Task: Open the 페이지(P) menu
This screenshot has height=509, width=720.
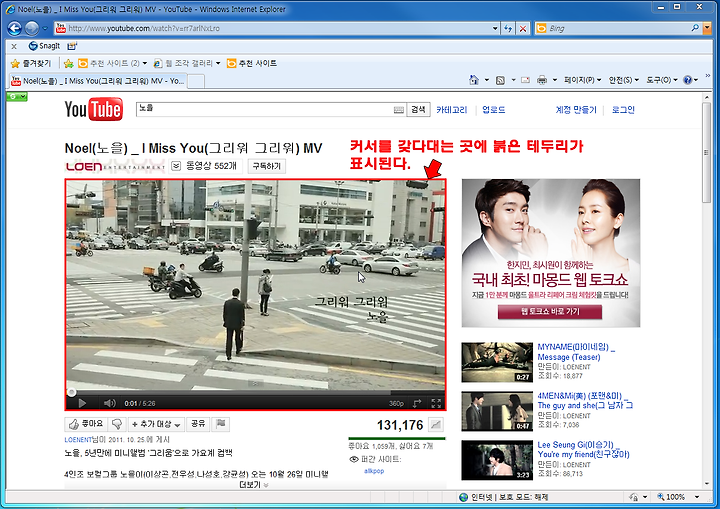Action: tap(582, 80)
